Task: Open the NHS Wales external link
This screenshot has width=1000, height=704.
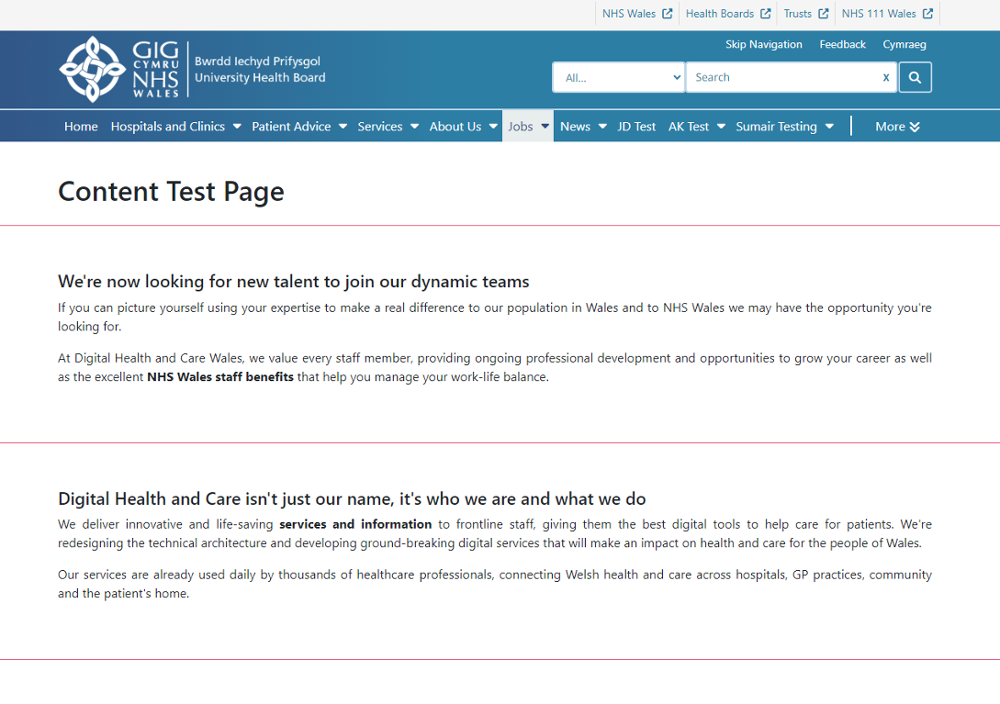Action: (x=636, y=14)
